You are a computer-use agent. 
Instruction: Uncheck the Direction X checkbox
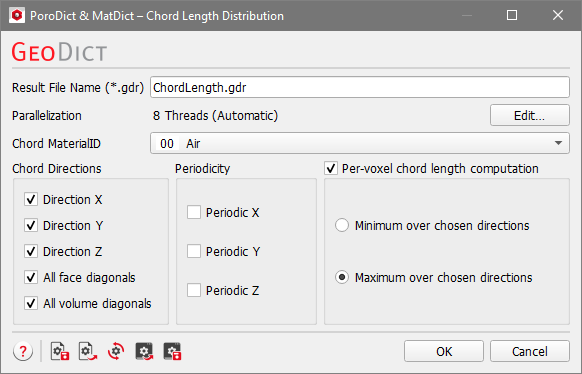[x=31, y=199]
